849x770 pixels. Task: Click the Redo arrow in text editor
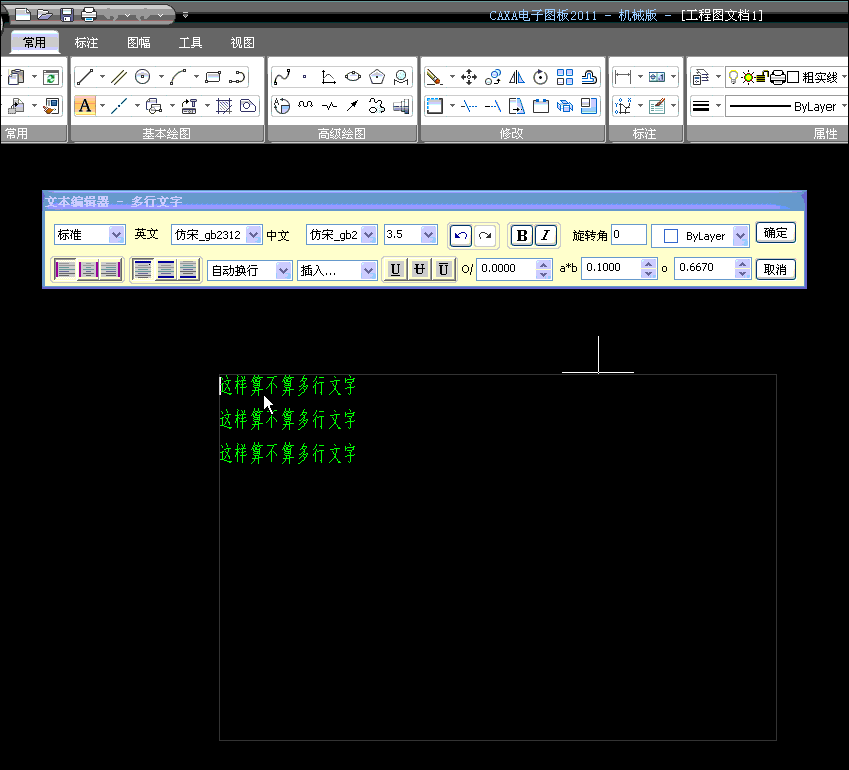coord(484,235)
